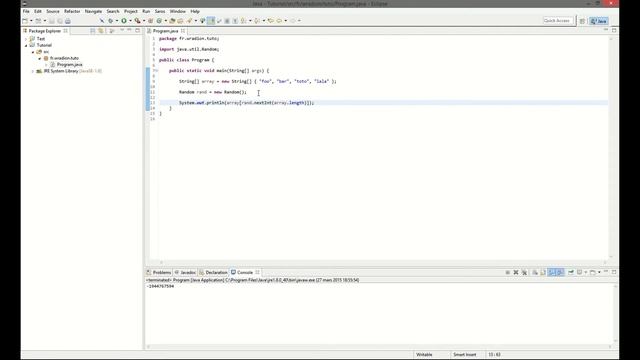Toggle Show Whitespace Characters icon
The width and height of the screenshot is (640, 360).
tap(235, 21)
